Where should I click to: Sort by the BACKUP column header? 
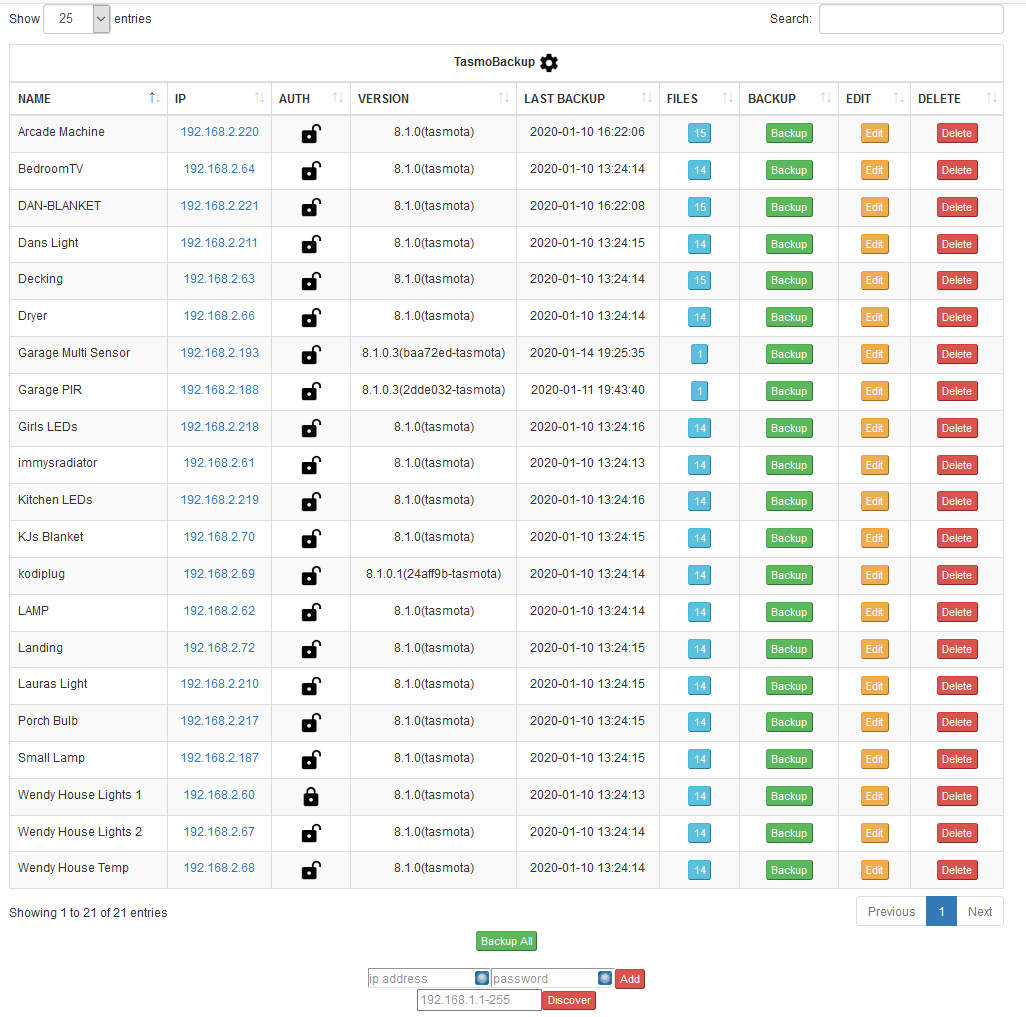(x=788, y=98)
